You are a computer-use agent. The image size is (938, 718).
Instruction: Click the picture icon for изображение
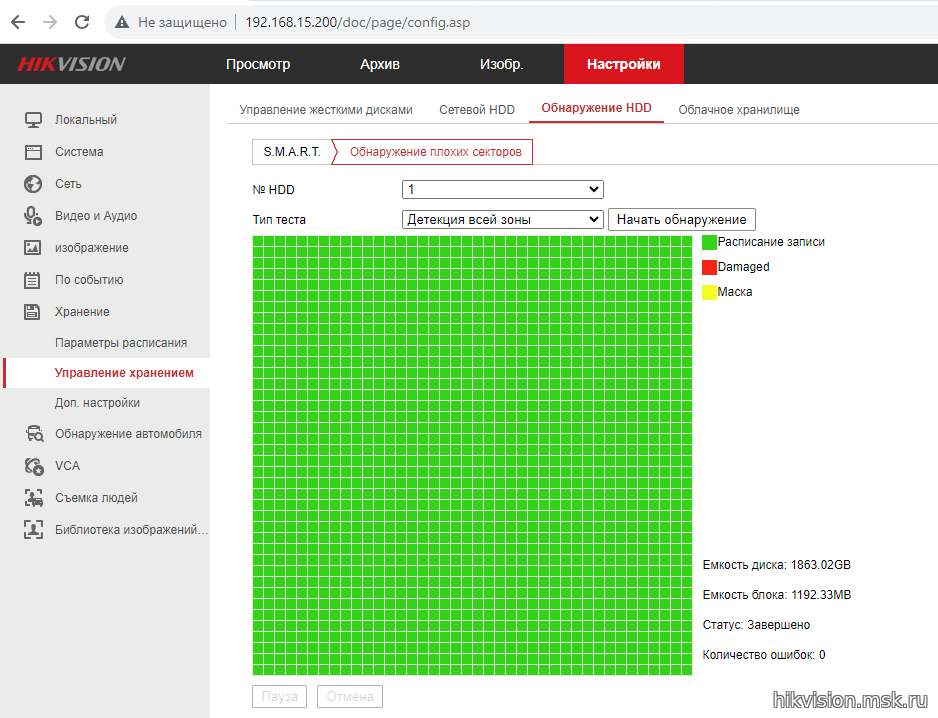(x=33, y=248)
